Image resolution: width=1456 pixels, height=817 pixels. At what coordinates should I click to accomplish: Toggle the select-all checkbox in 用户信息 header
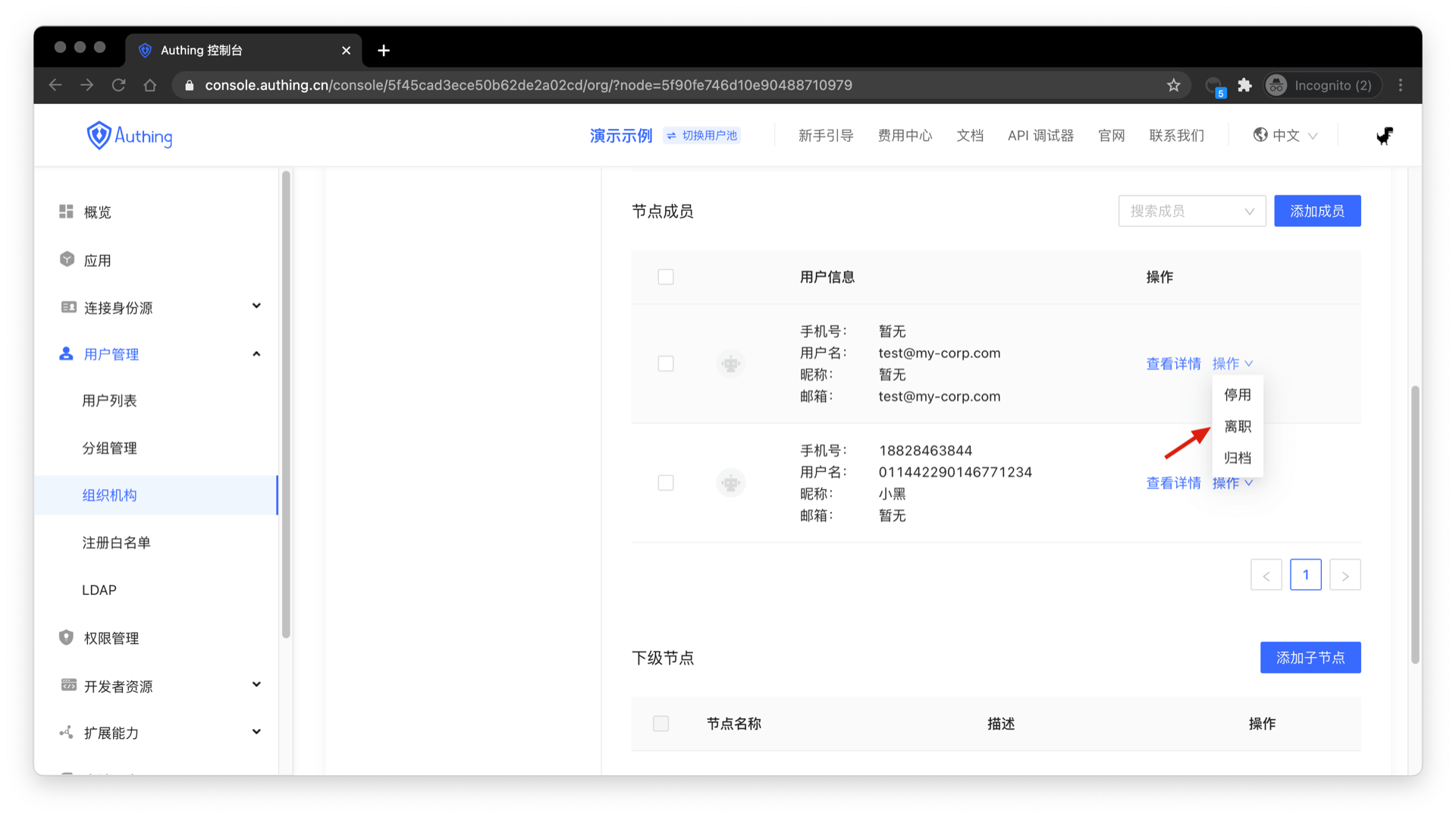pos(665,277)
